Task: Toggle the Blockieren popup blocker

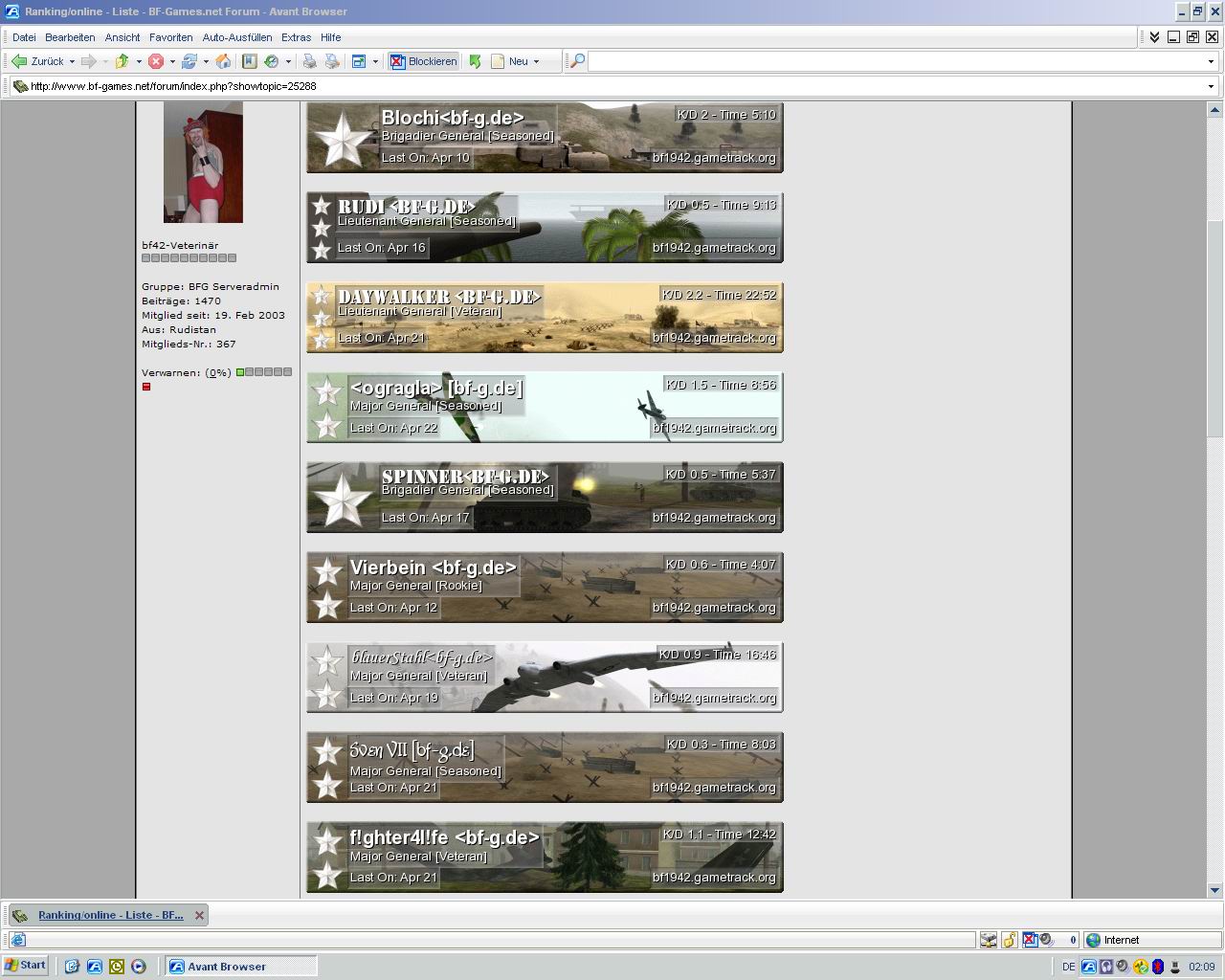Action: [424, 61]
